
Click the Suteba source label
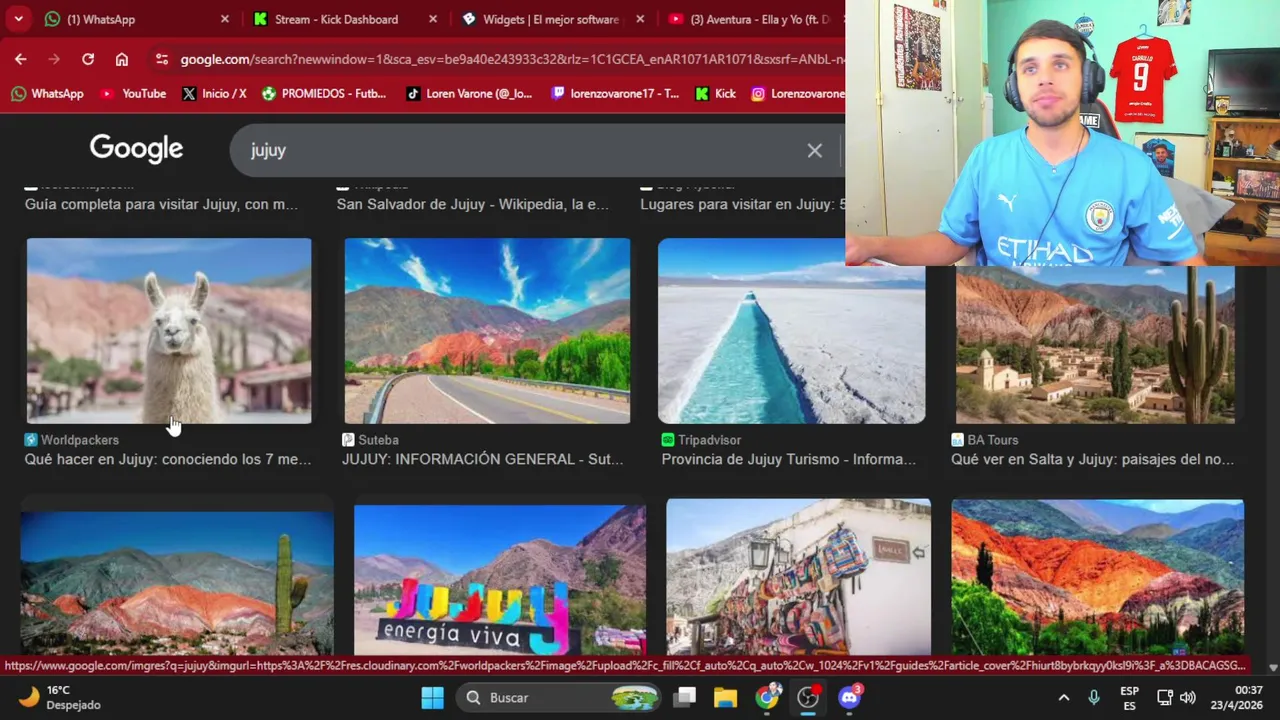[x=370, y=440]
